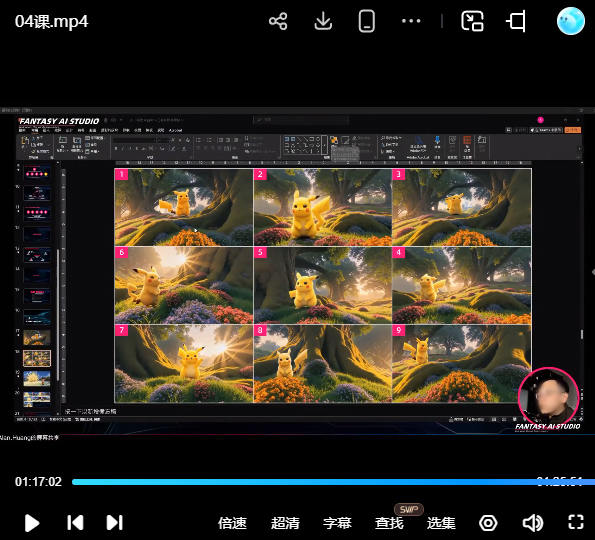Screen dimensions: 595x540
Task: Download the 04课.mp4 video
Action: (x=323, y=21)
